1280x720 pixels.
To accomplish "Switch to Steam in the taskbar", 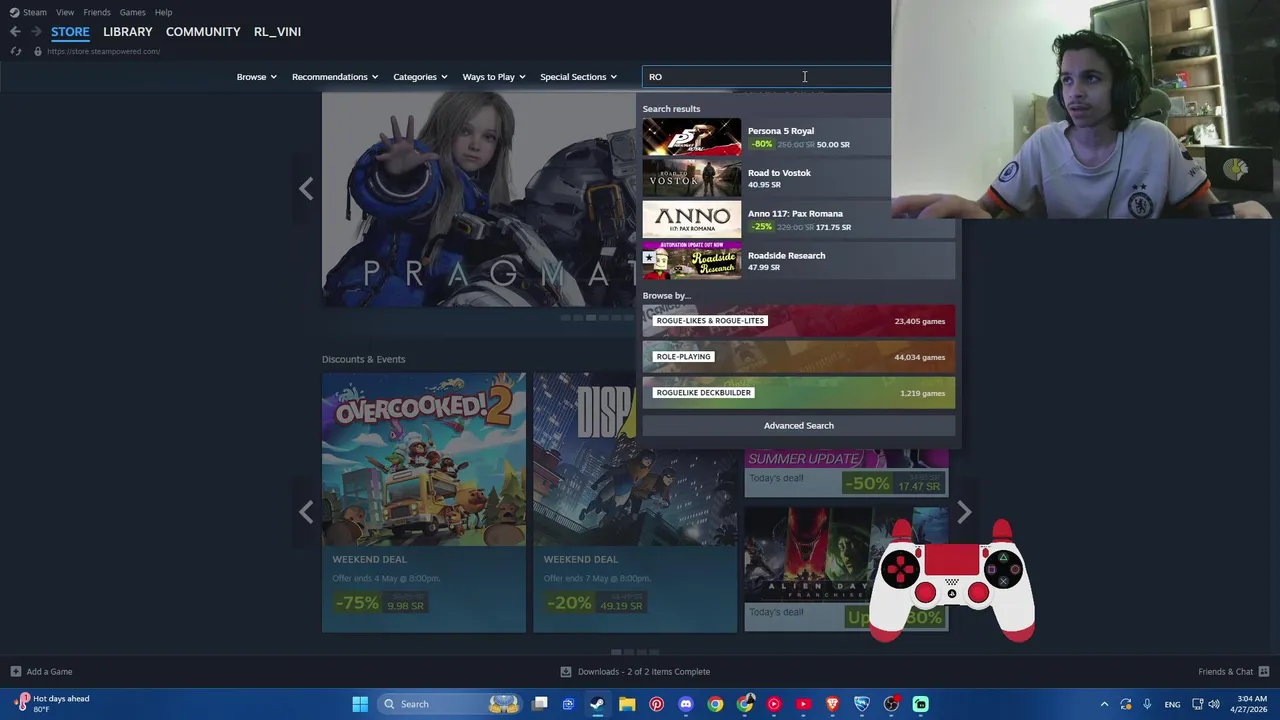I will pyautogui.click(x=597, y=704).
